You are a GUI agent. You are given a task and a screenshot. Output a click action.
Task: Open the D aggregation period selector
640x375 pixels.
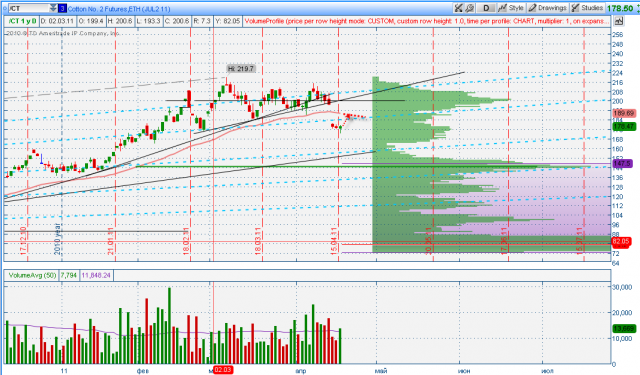point(486,8)
